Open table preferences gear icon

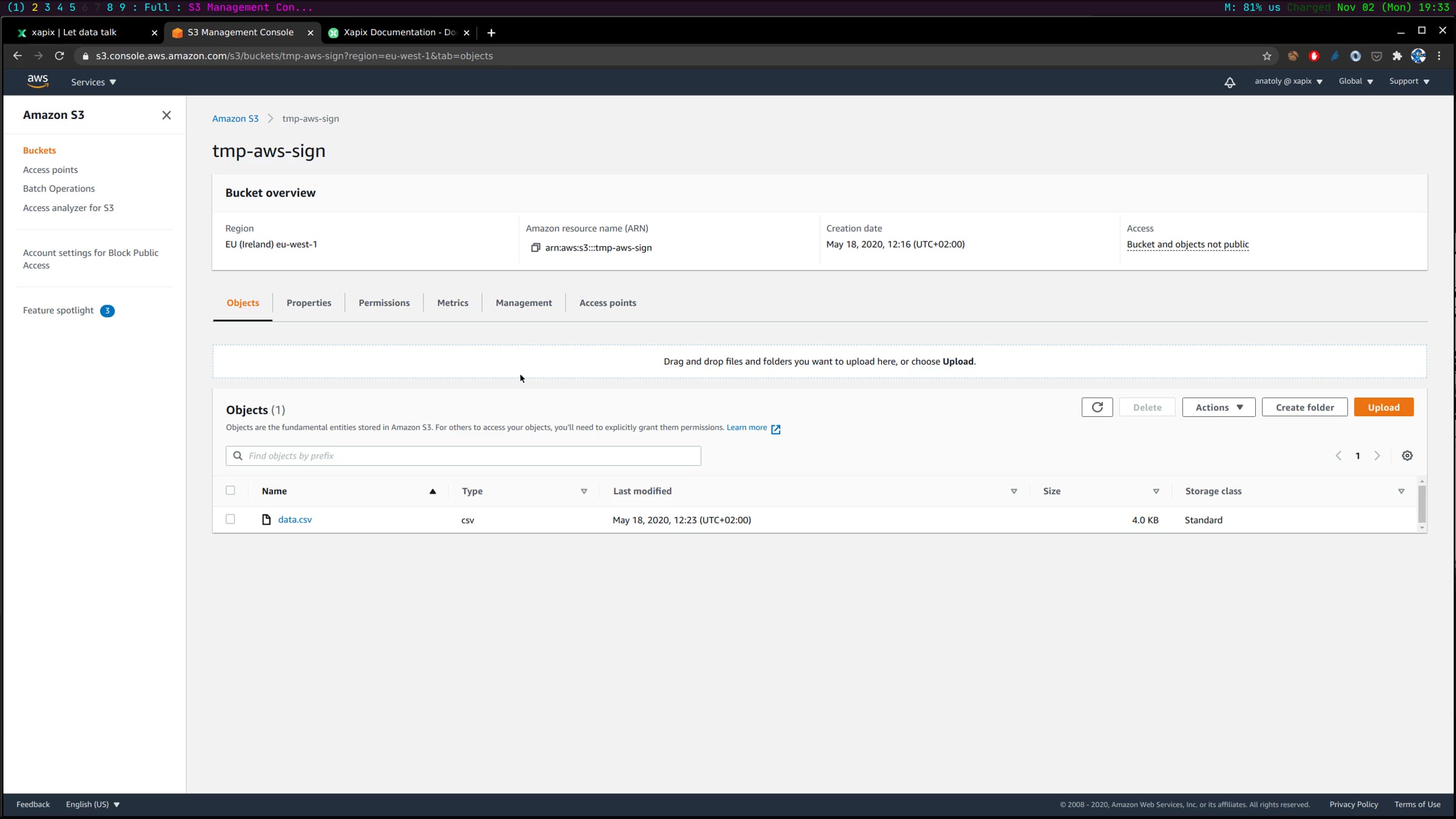coord(1407,456)
